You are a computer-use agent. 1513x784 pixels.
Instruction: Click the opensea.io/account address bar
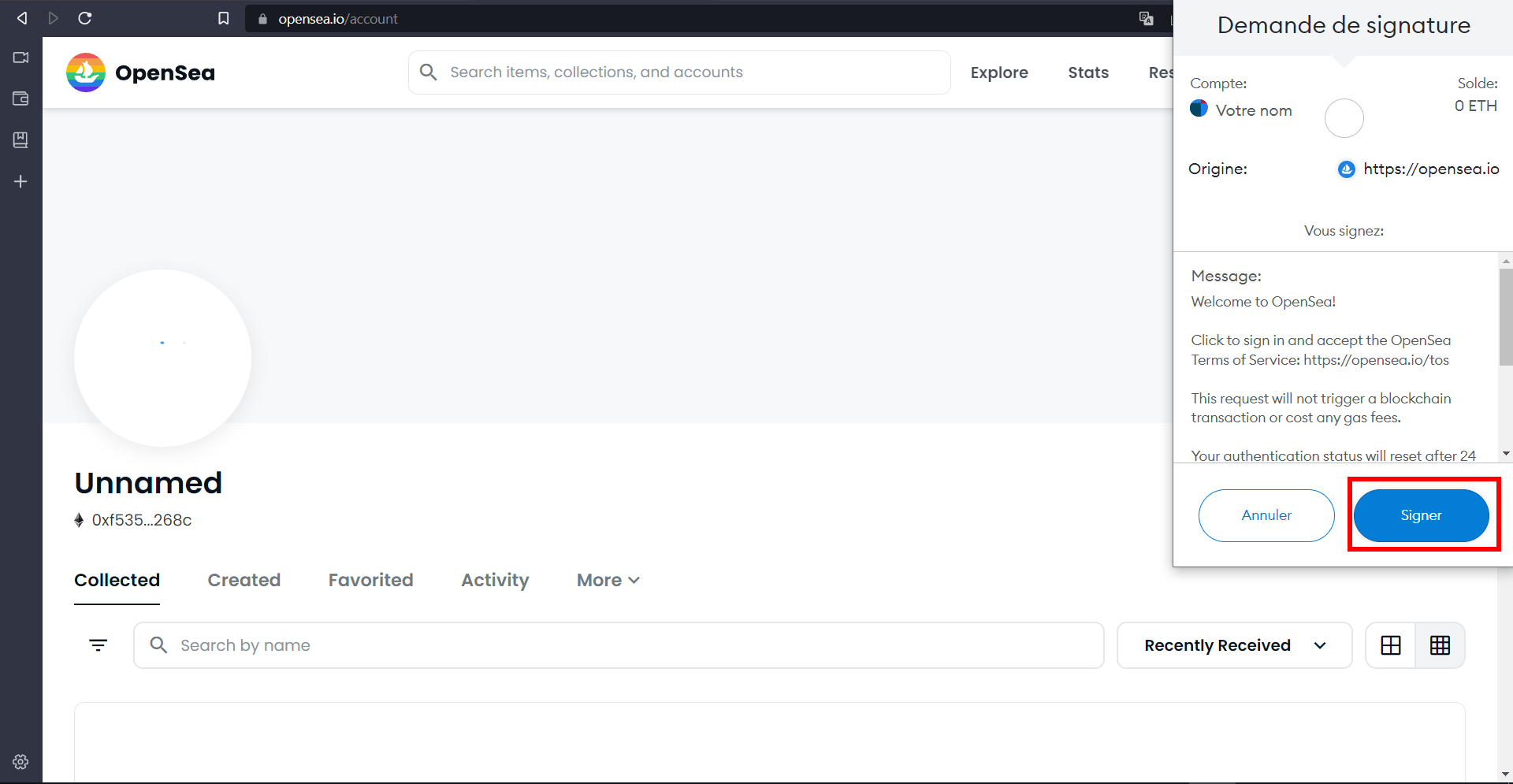337,19
